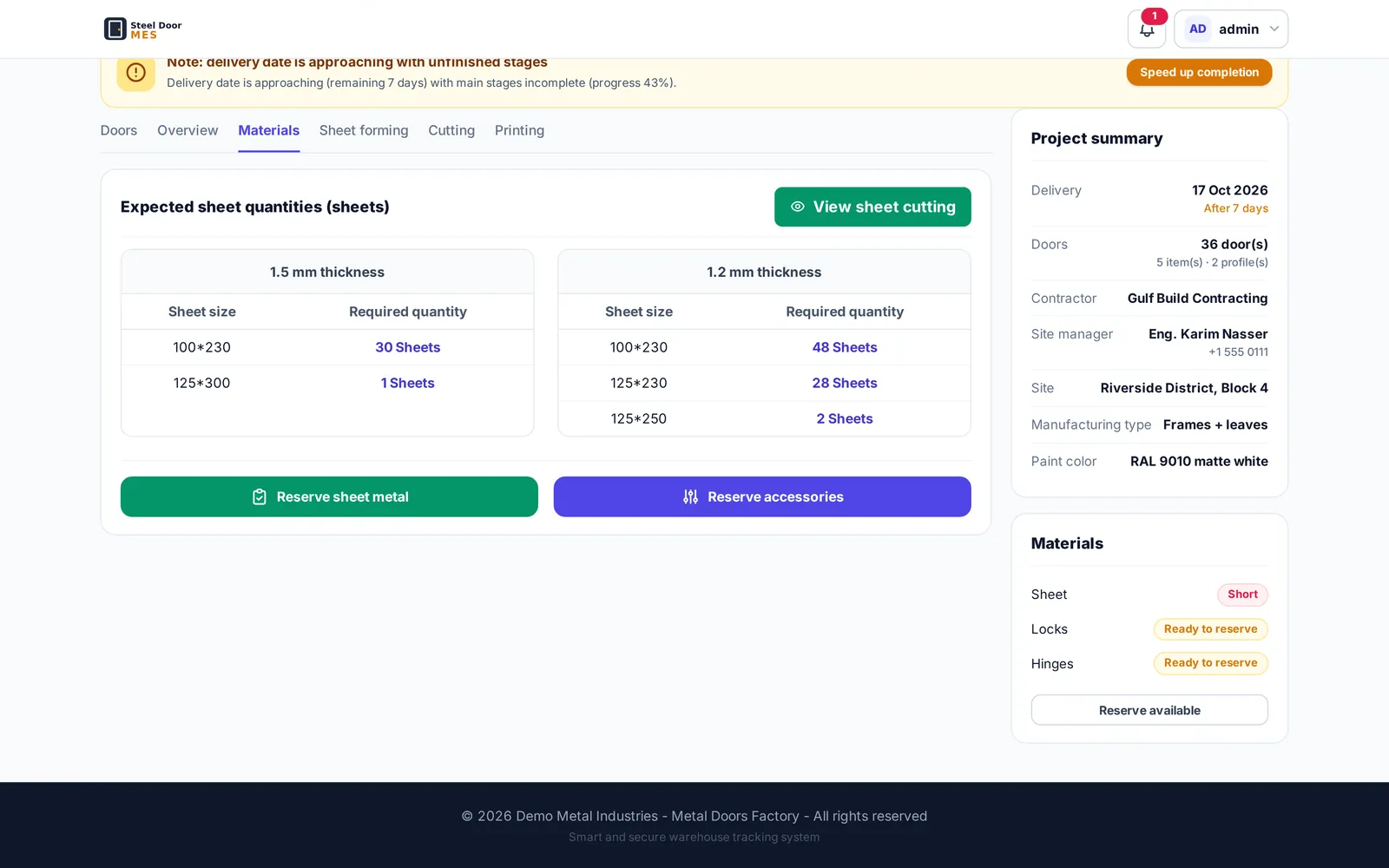Click the 125*230 sheet size cell
The image size is (1389, 868).
639,383
